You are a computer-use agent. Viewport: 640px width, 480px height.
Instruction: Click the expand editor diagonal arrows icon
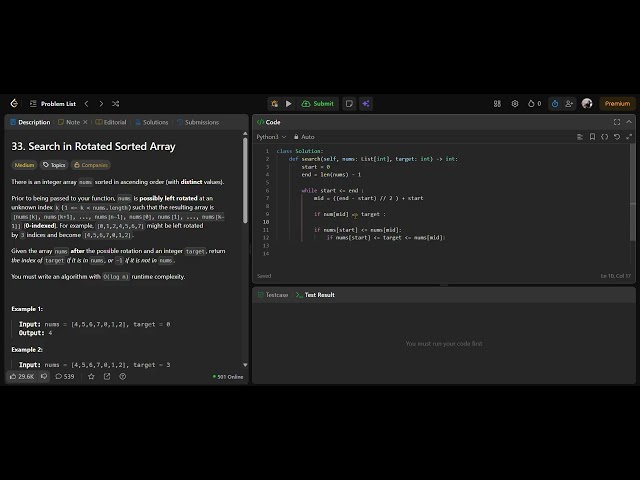click(629, 137)
